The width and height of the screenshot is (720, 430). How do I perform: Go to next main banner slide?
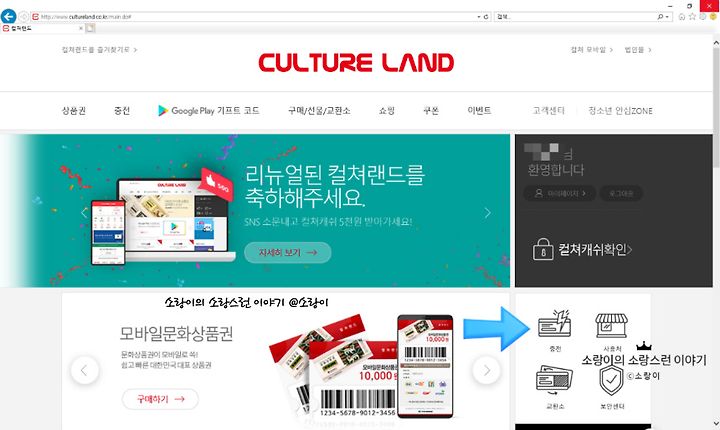tap(487, 212)
